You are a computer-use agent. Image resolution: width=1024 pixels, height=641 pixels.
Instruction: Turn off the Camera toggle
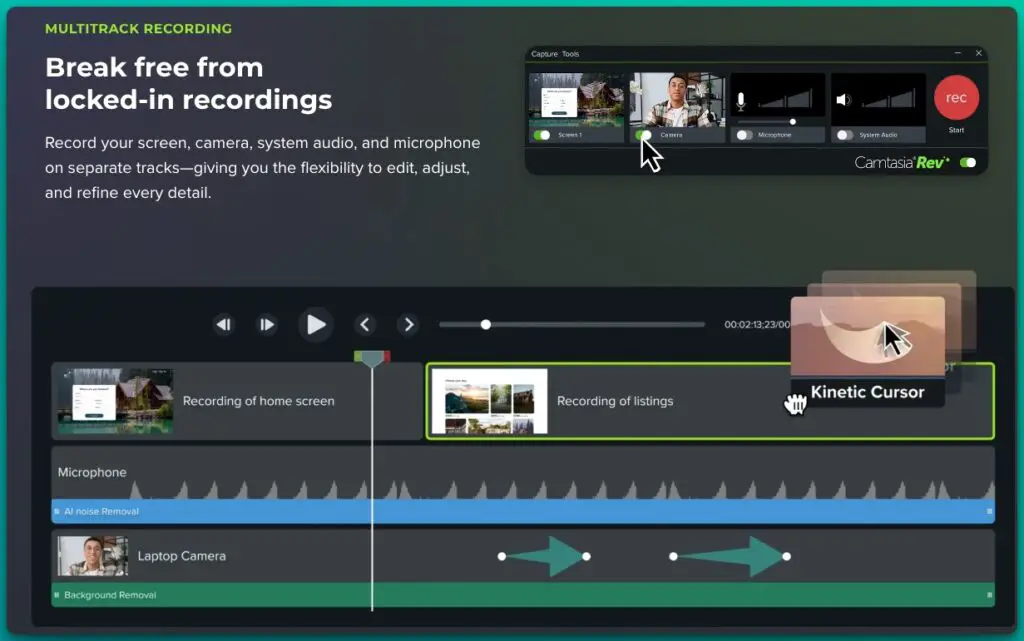pyautogui.click(x=643, y=134)
